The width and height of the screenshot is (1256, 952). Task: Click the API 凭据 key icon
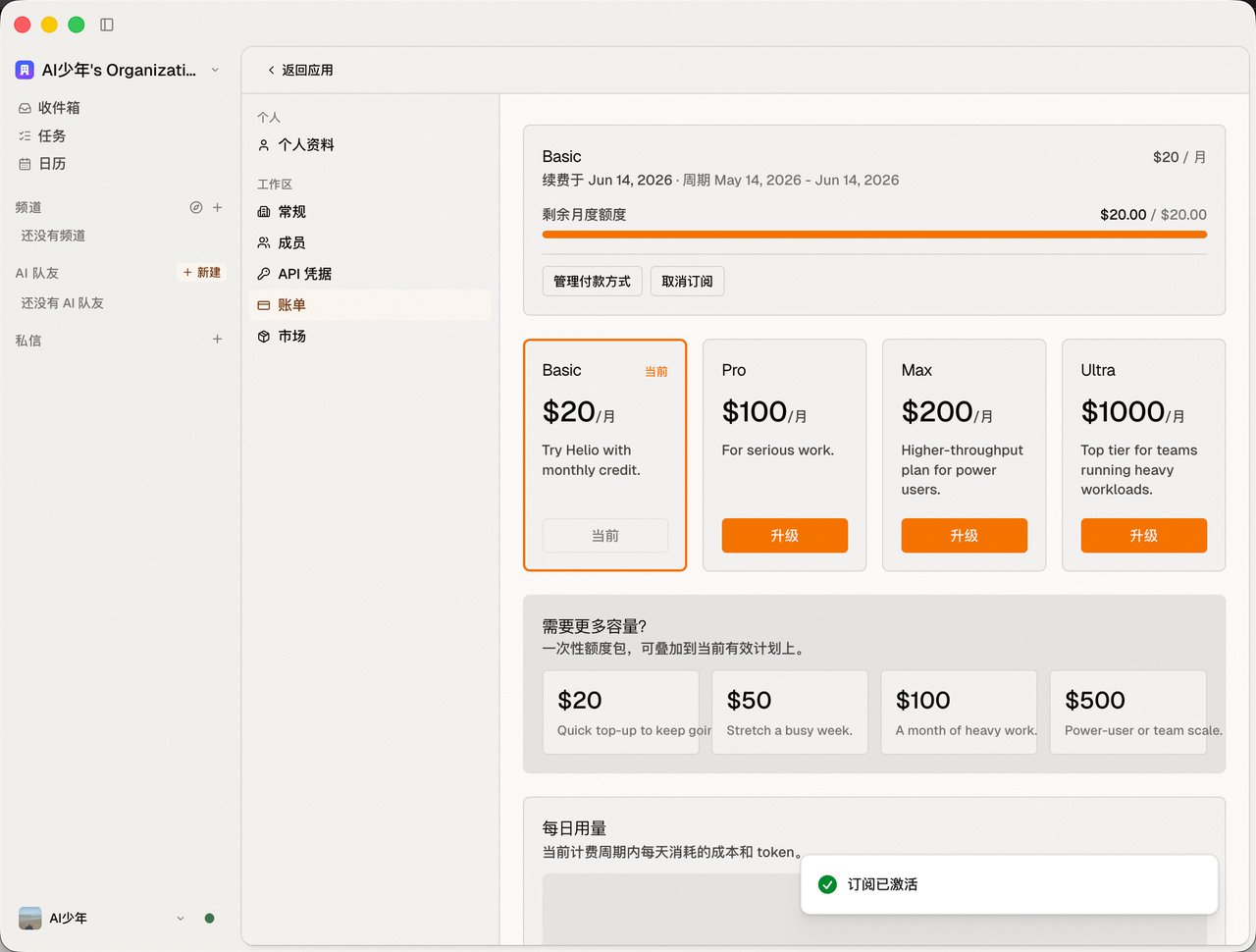point(264,274)
